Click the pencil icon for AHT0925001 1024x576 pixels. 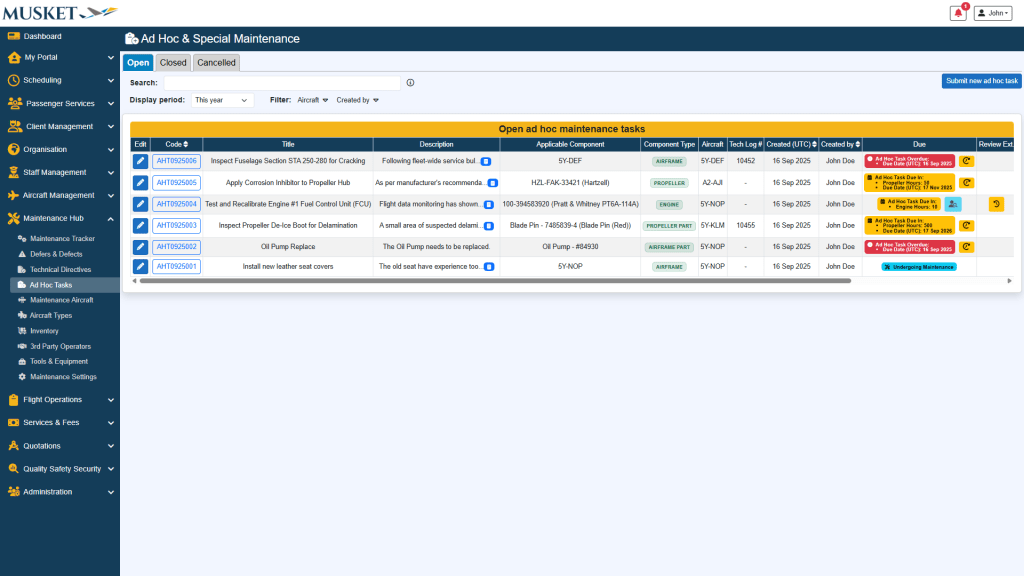(140, 267)
